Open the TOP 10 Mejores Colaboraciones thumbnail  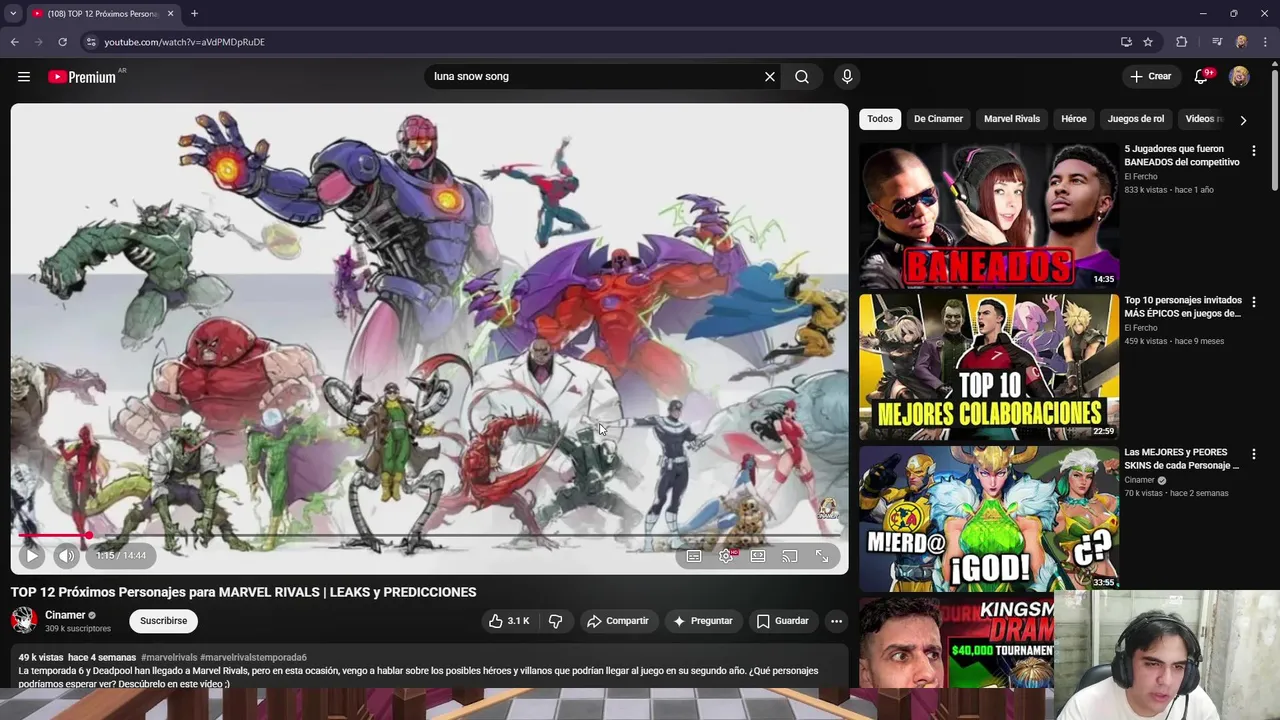click(x=989, y=367)
